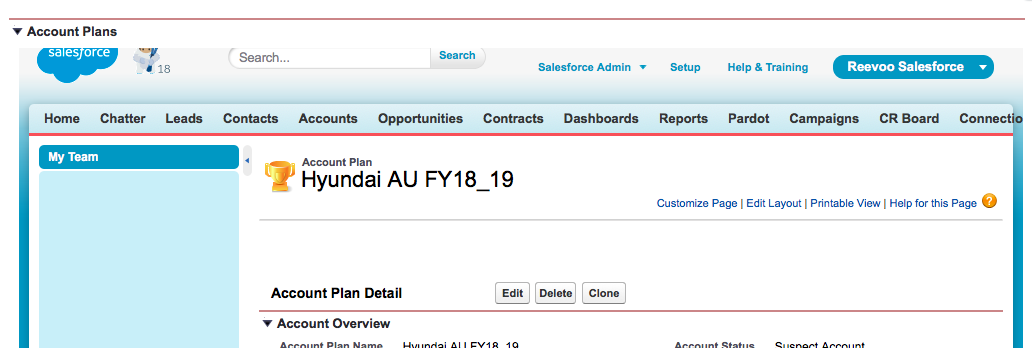This screenshot has height=363, width=1032.
Task: Click the Astro mascot release icon
Action: coord(146,60)
